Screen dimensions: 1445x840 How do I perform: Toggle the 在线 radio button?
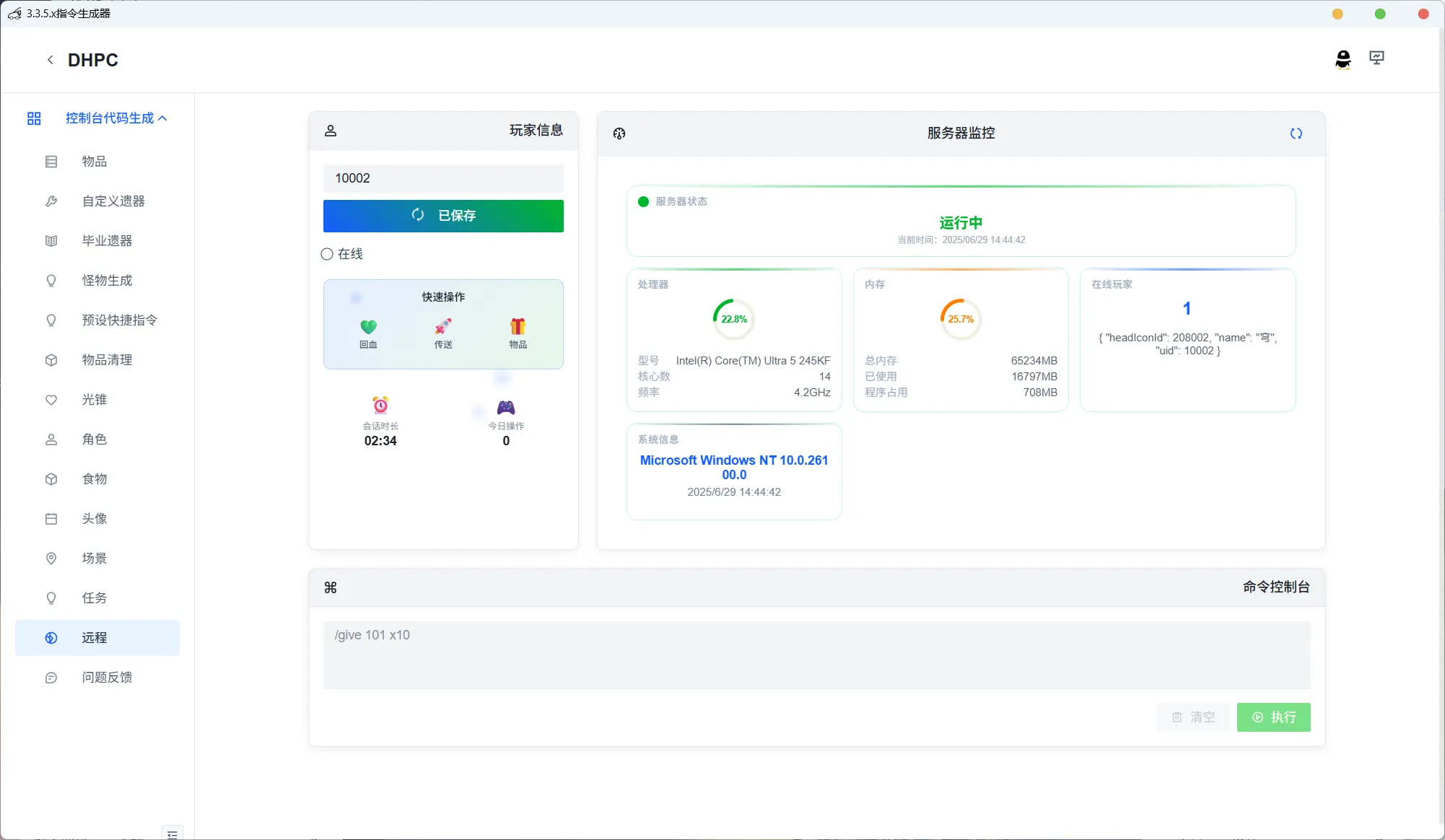(327, 254)
